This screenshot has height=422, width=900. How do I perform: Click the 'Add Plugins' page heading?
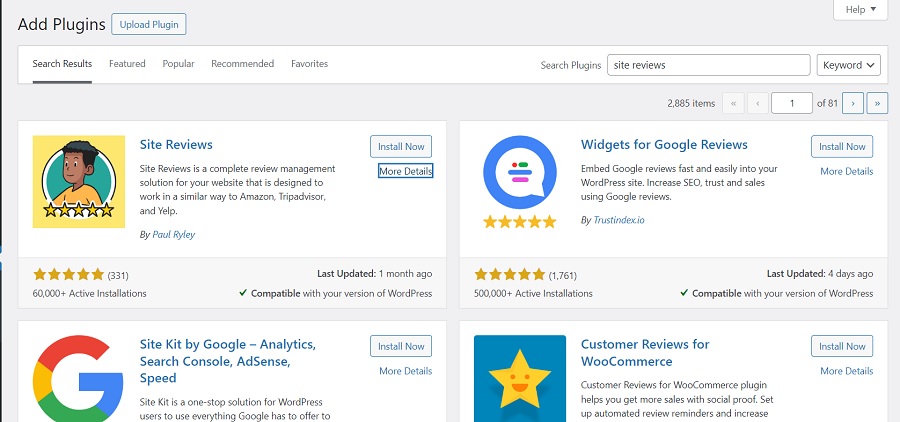click(x=61, y=24)
